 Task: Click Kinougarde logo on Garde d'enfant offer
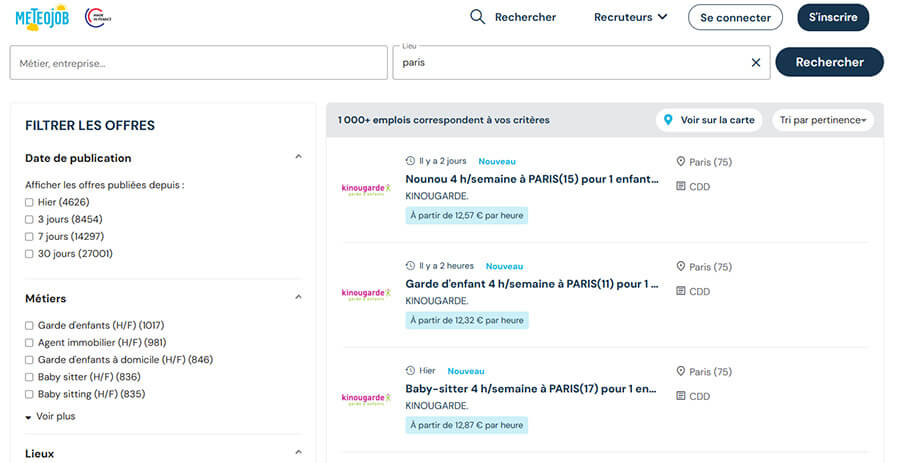pos(366,294)
